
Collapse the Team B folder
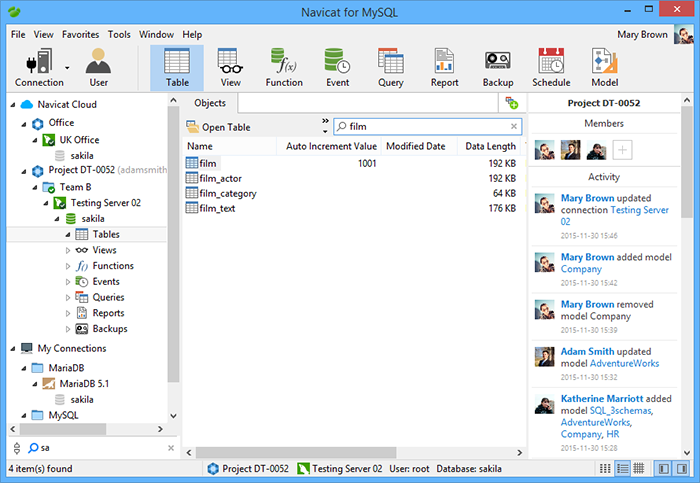coord(35,188)
